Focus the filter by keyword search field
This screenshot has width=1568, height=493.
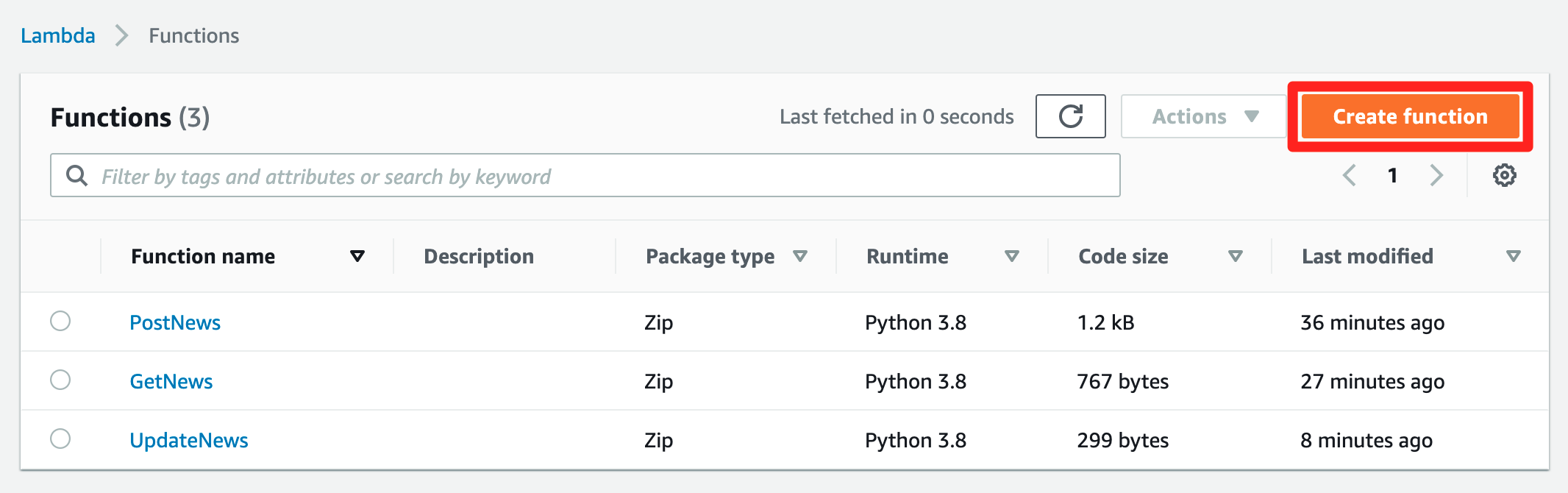coord(585,175)
